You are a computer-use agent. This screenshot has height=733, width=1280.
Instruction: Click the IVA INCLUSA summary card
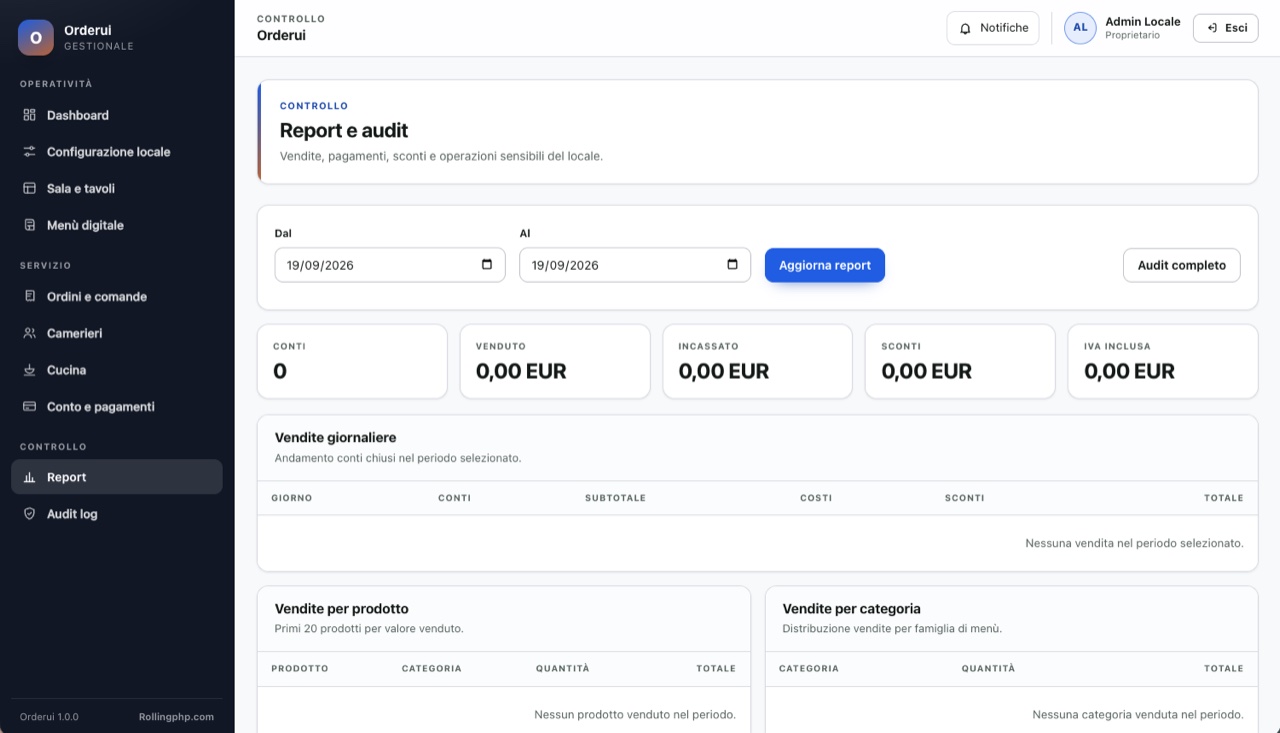(x=1163, y=361)
